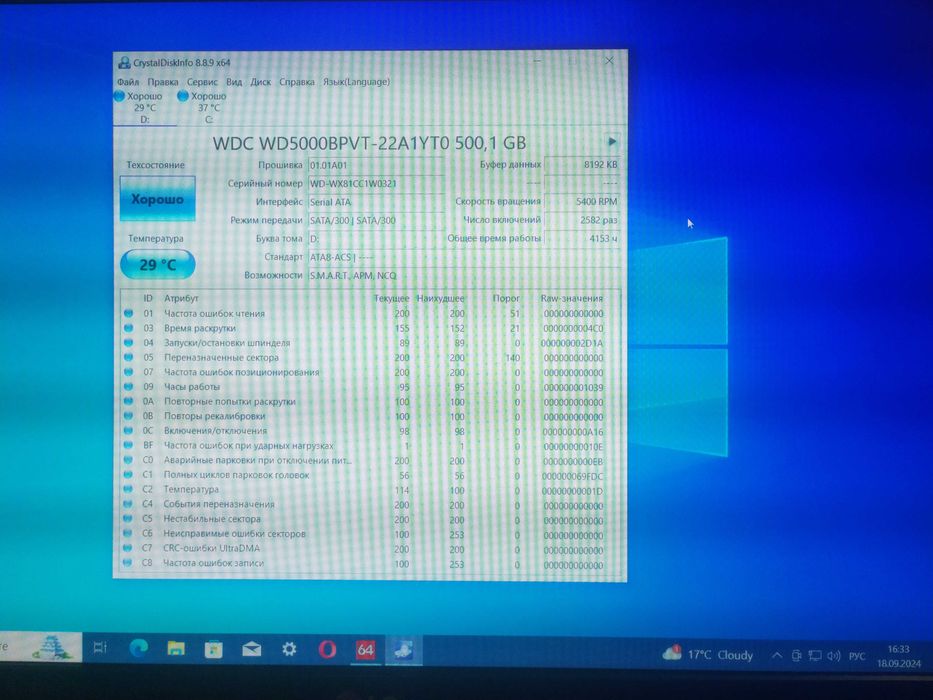933x700 pixels.
Task: Open File Explorer from taskbar
Action: coord(176,648)
